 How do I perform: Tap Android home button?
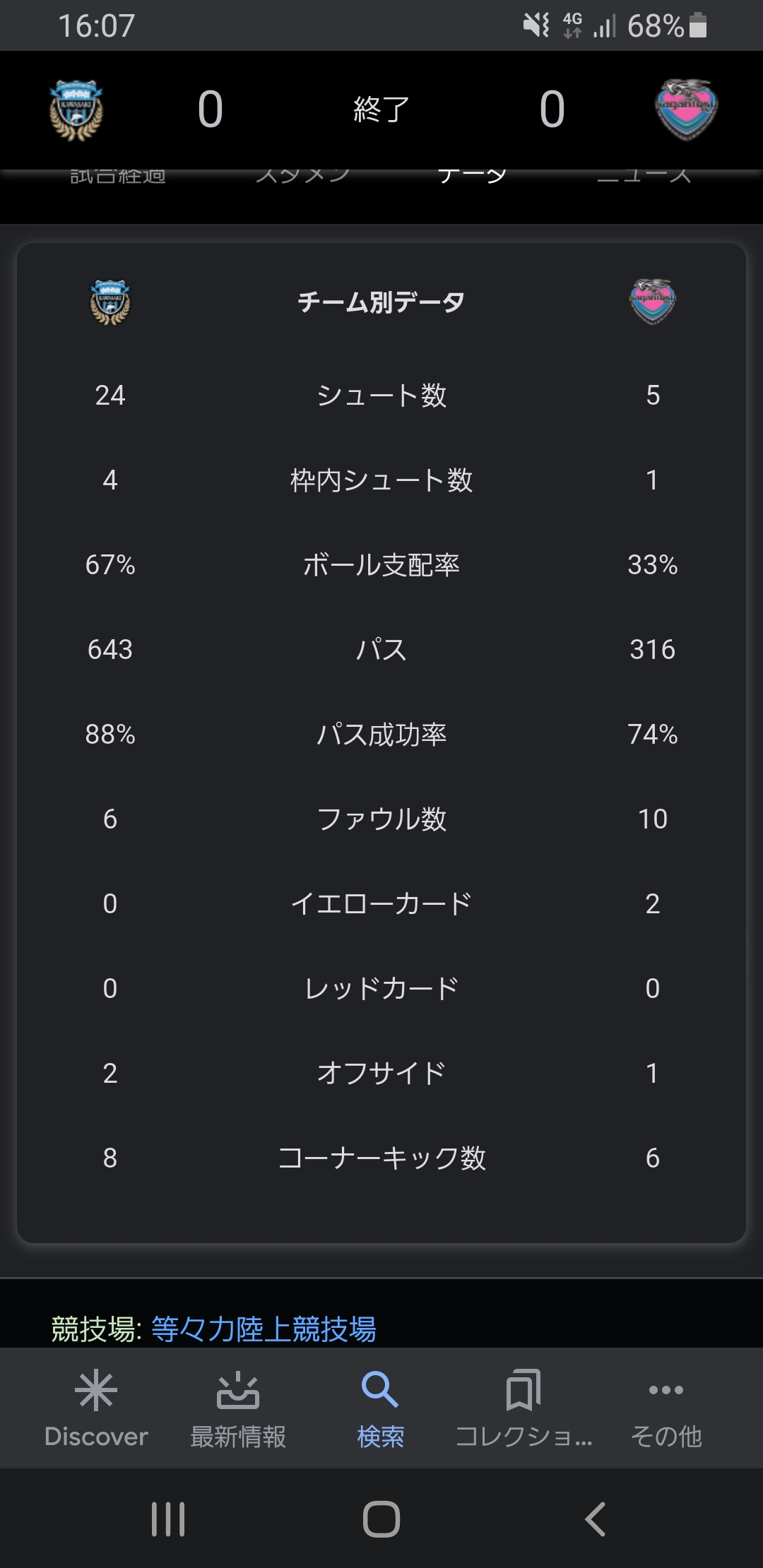pos(381,1519)
